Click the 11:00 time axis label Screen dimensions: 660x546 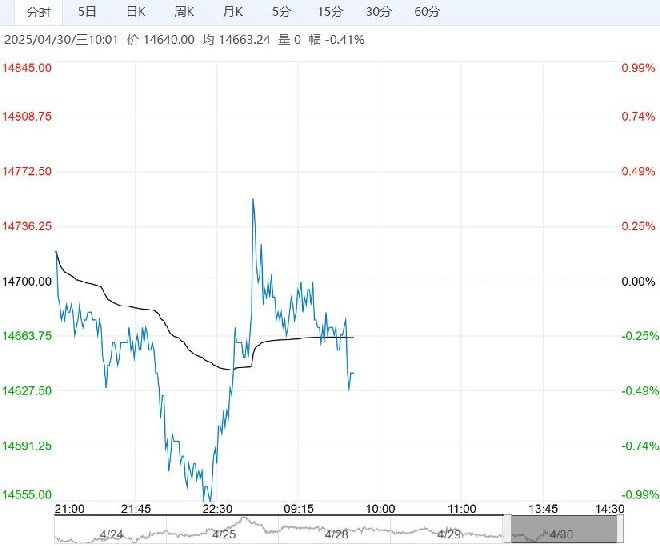(x=462, y=509)
